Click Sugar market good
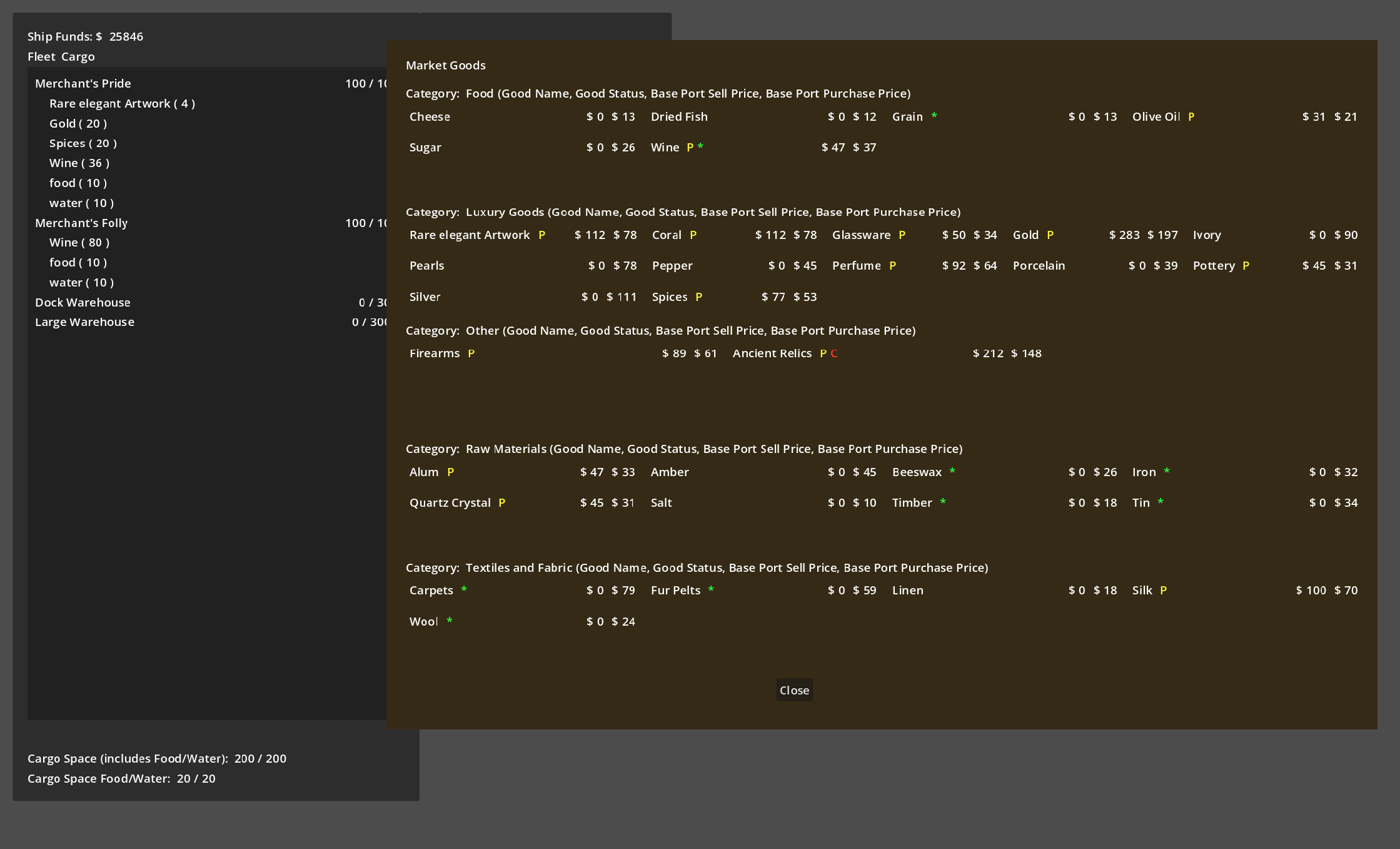Viewport: 1400px width, 849px height. [x=425, y=147]
